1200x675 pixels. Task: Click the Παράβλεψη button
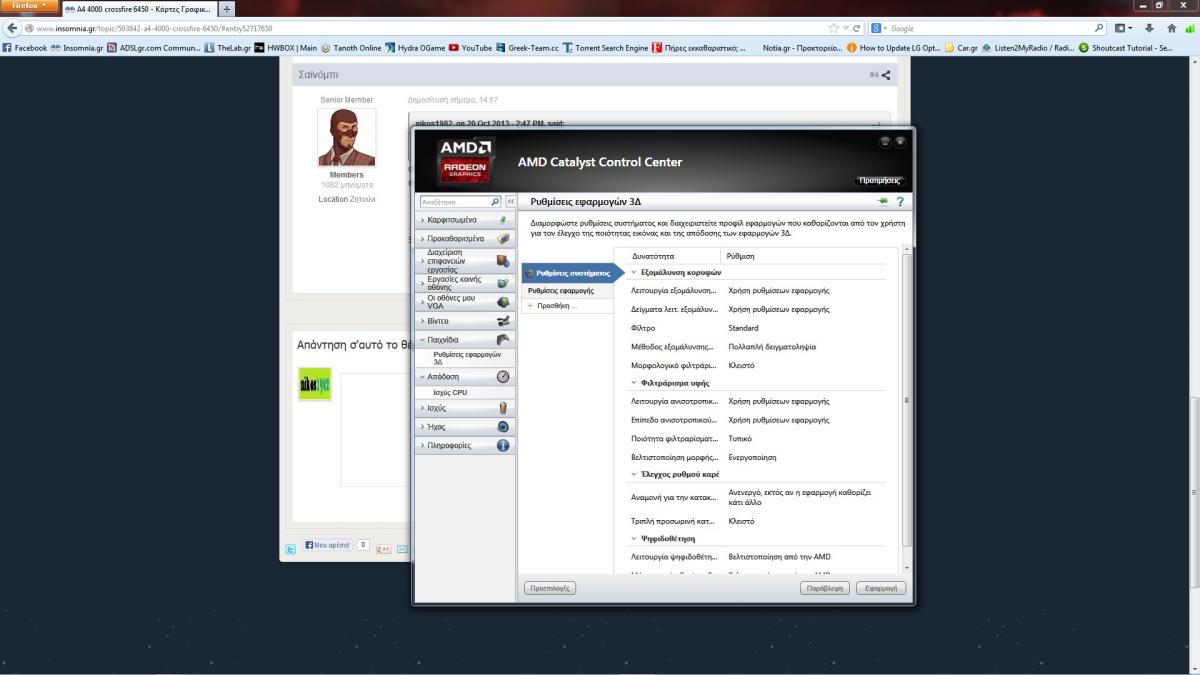(x=826, y=588)
